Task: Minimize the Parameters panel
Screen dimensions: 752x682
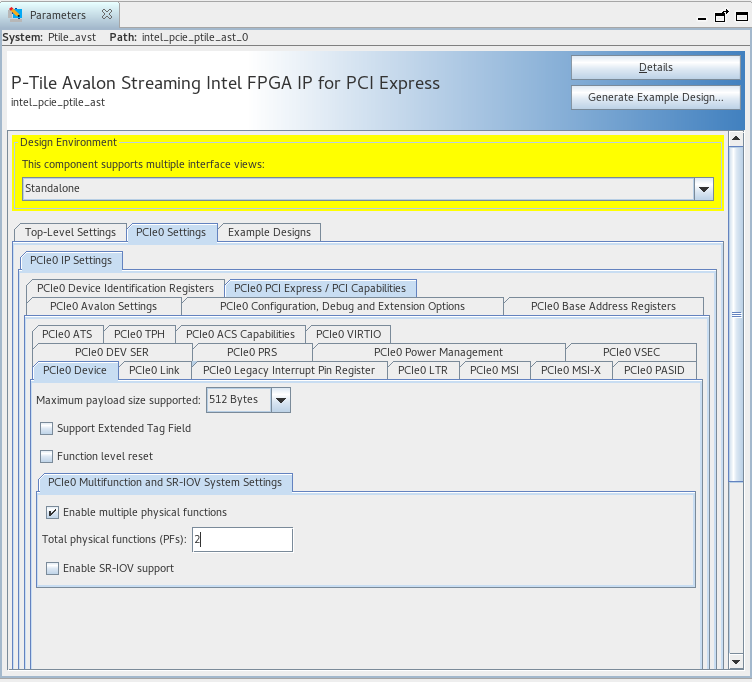Action: [702, 18]
